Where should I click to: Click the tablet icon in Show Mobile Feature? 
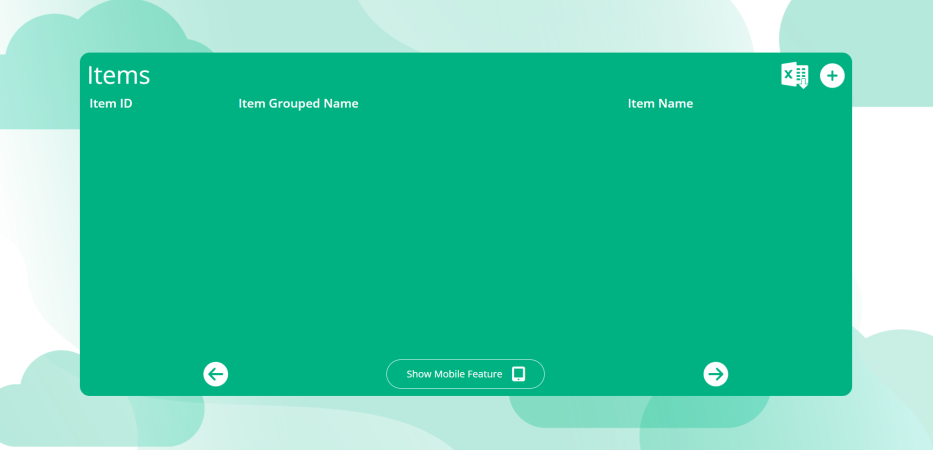point(518,374)
